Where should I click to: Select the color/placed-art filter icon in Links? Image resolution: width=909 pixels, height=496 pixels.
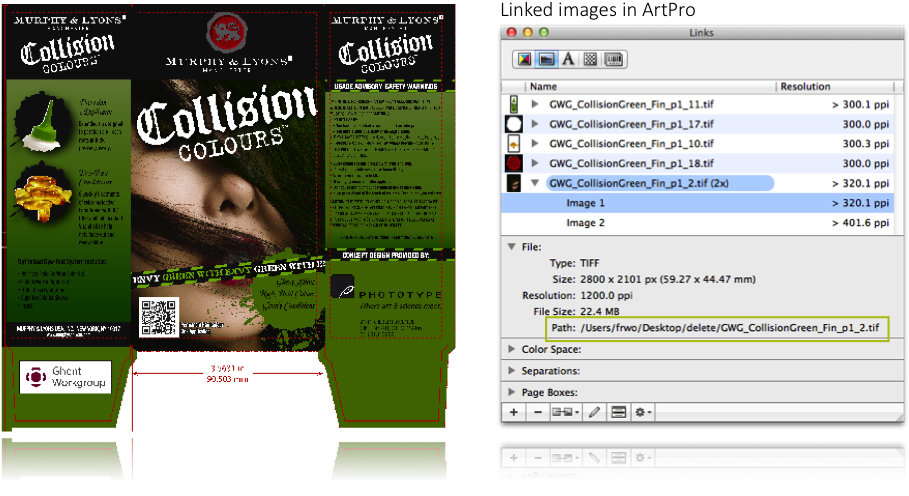(524, 59)
